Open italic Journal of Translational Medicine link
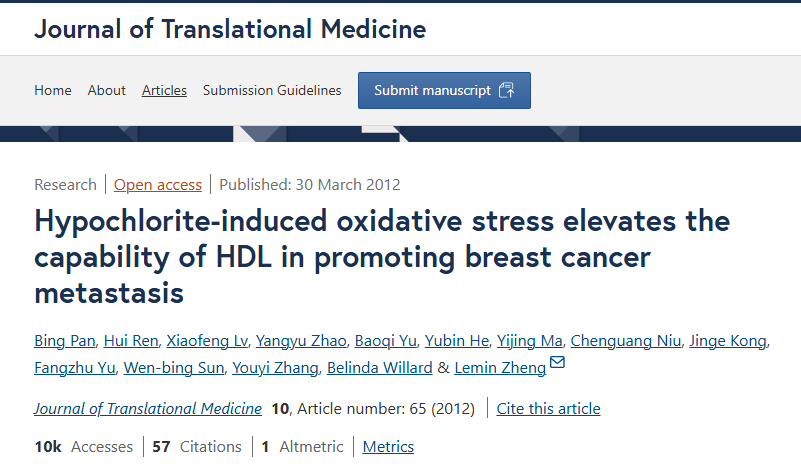 pos(148,409)
